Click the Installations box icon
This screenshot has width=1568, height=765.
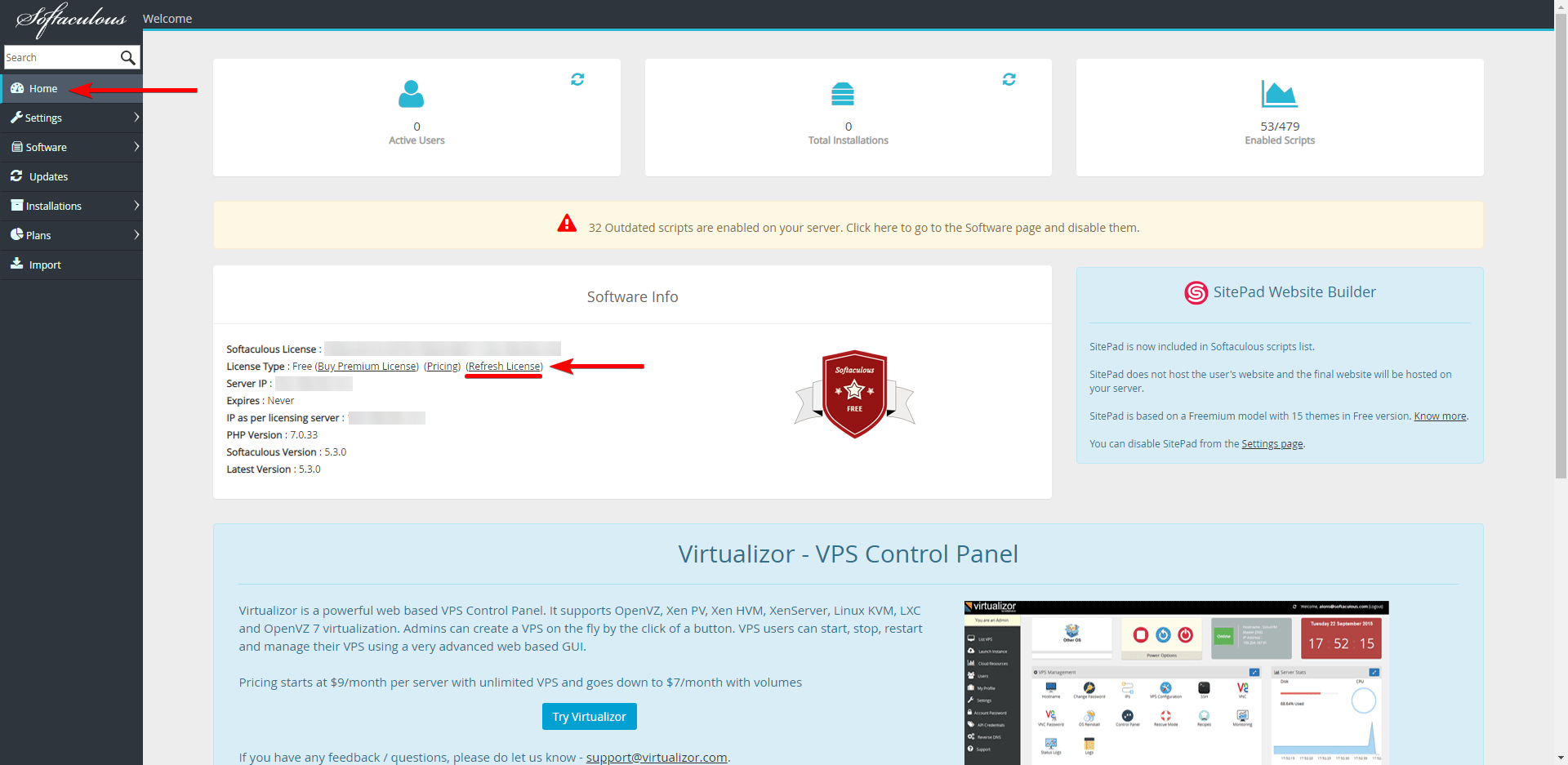[x=17, y=206]
